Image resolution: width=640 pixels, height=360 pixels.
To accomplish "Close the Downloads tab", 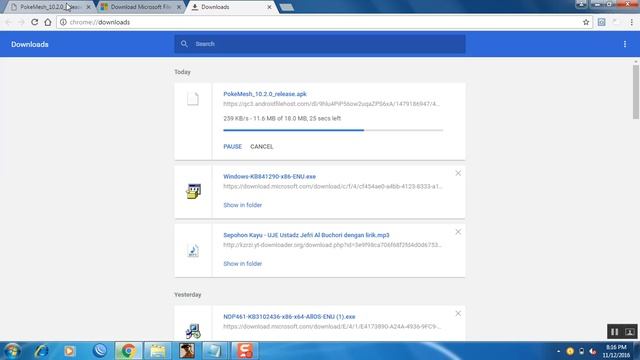I will (269, 7).
